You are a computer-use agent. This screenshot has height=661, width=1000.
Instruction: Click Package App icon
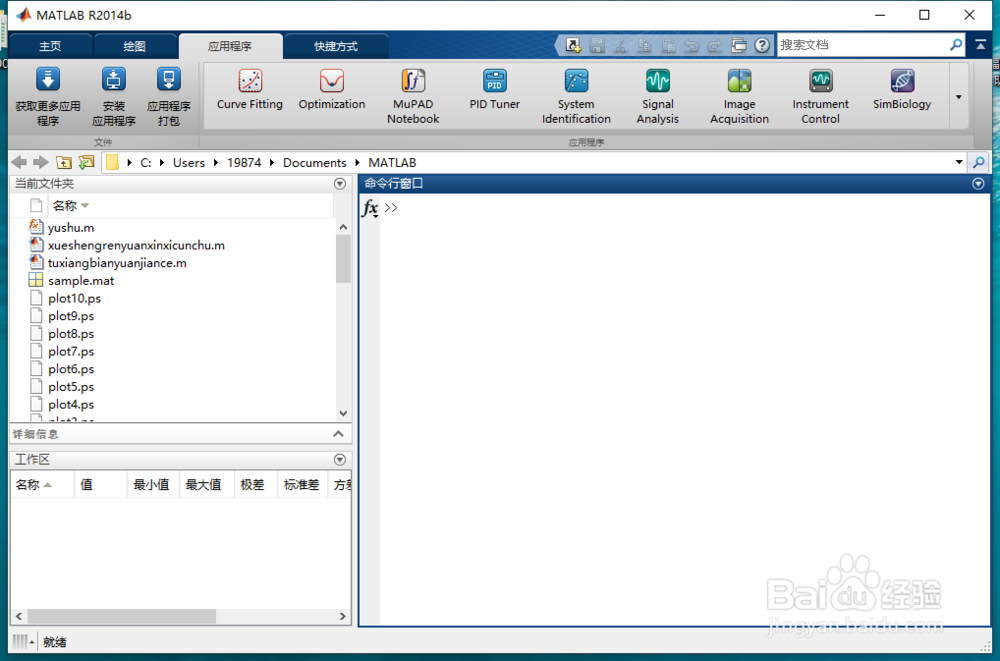[168, 80]
